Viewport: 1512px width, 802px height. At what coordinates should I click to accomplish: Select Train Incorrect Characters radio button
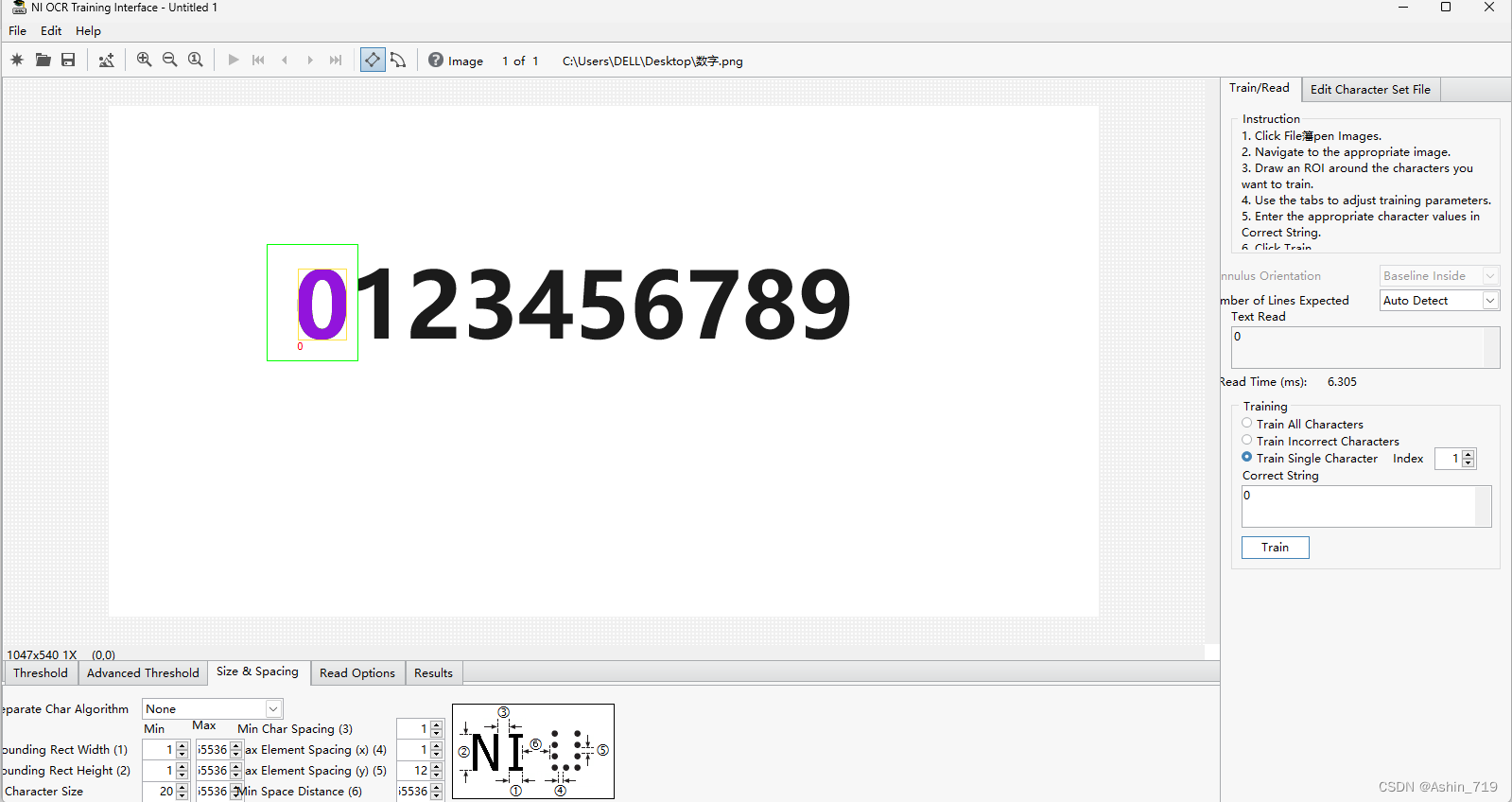pyautogui.click(x=1247, y=440)
